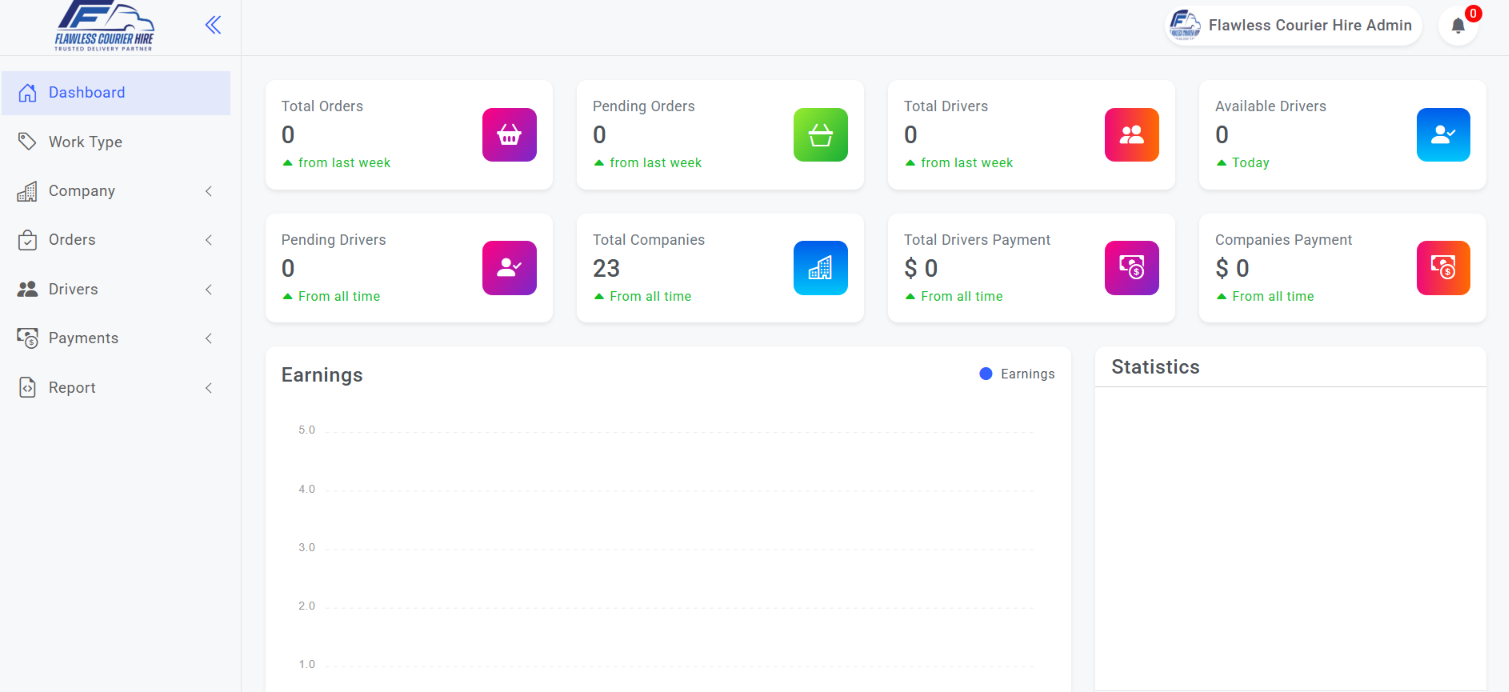Click the notification bell icon
The width and height of the screenshot is (1509, 692).
[1457, 26]
